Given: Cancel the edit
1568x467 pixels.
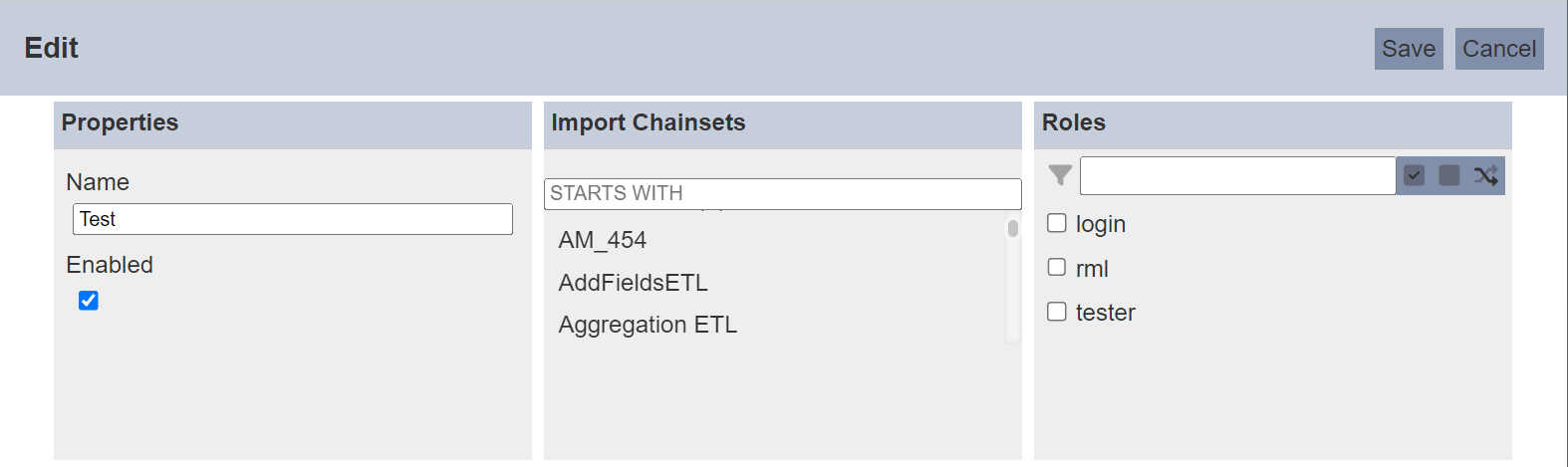Looking at the screenshot, I should [1499, 49].
